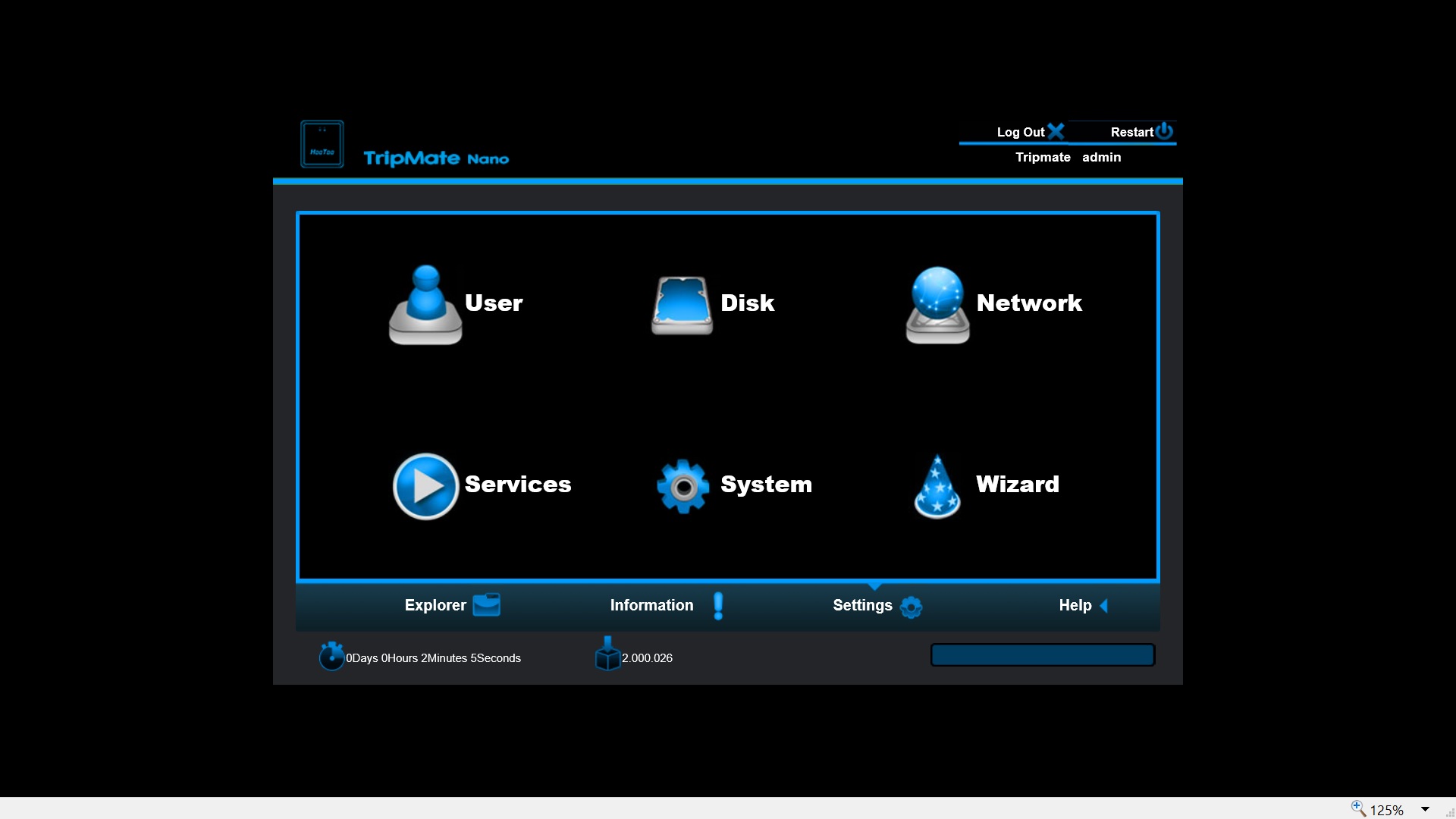
Task: Switch to the Explorer tab
Action: (435, 605)
